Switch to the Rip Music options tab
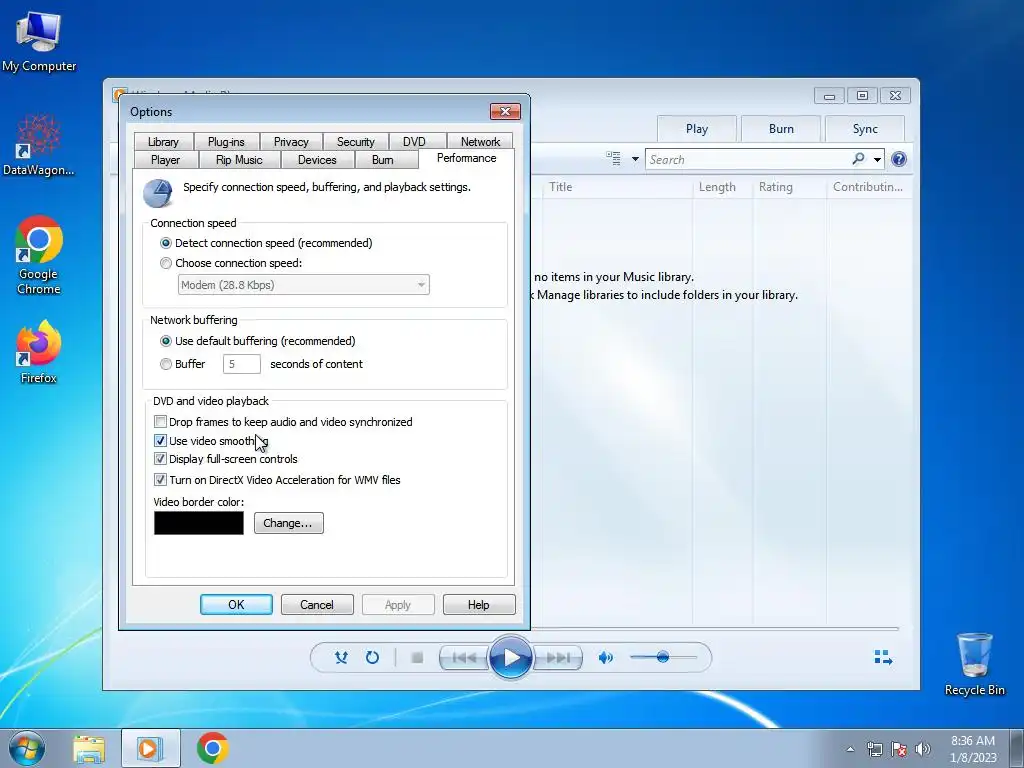 click(x=239, y=160)
